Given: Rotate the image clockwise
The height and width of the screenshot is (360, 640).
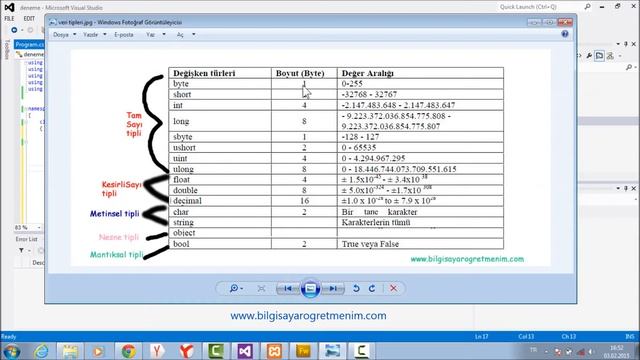Looking at the screenshot, I should 372,289.
